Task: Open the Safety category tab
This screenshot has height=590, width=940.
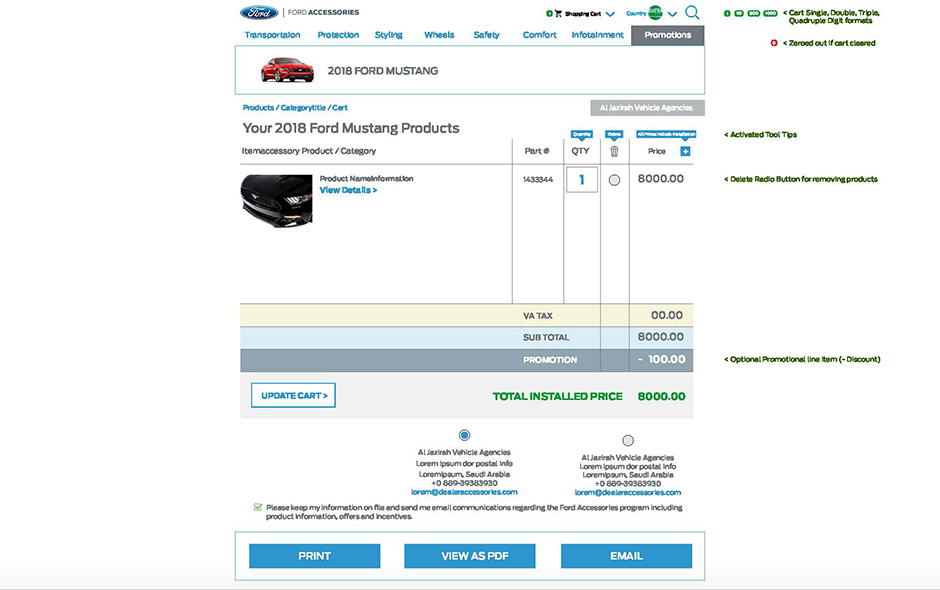Action: tap(486, 35)
